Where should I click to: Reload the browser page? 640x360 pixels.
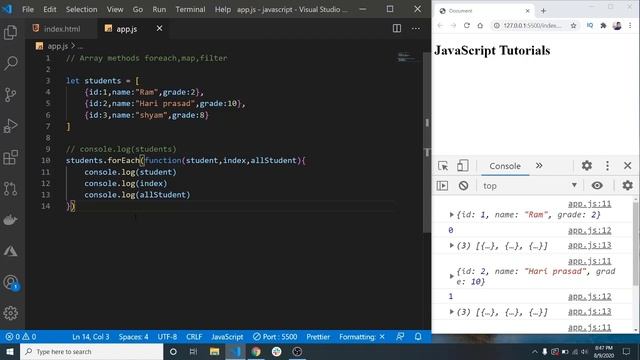click(467, 25)
